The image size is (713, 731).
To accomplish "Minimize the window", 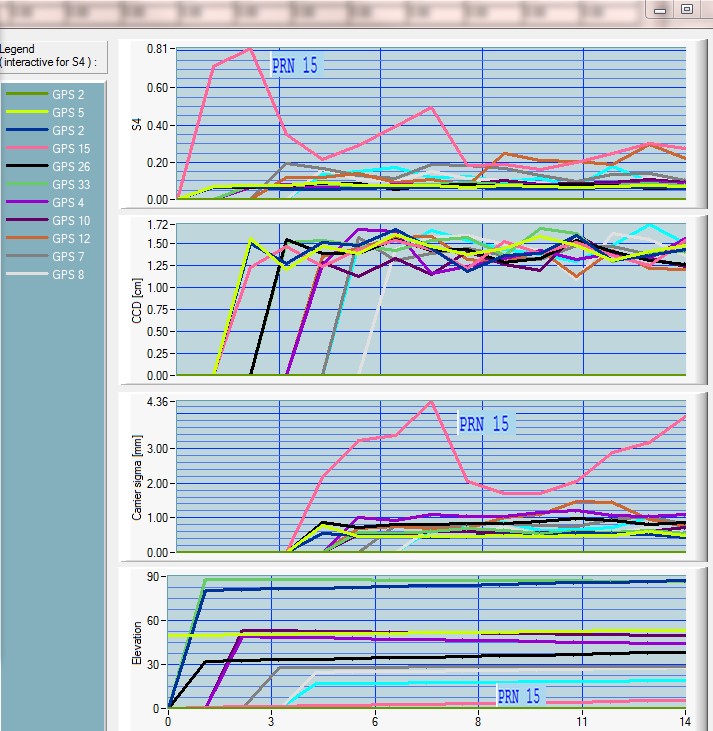I will [660, 10].
